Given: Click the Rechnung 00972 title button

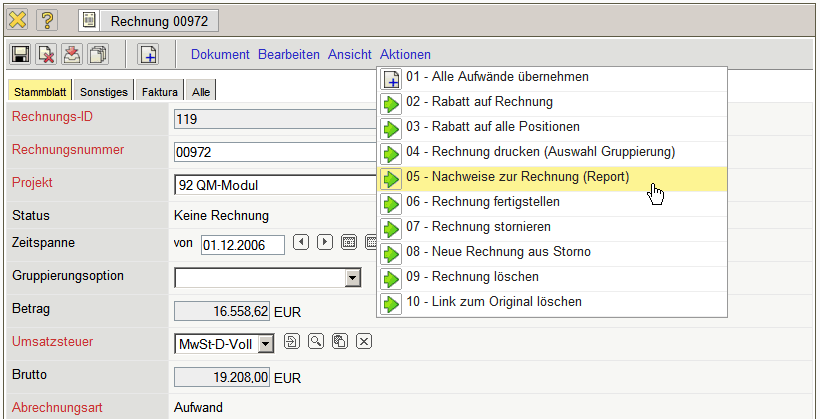Looking at the screenshot, I should coord(148,20).
